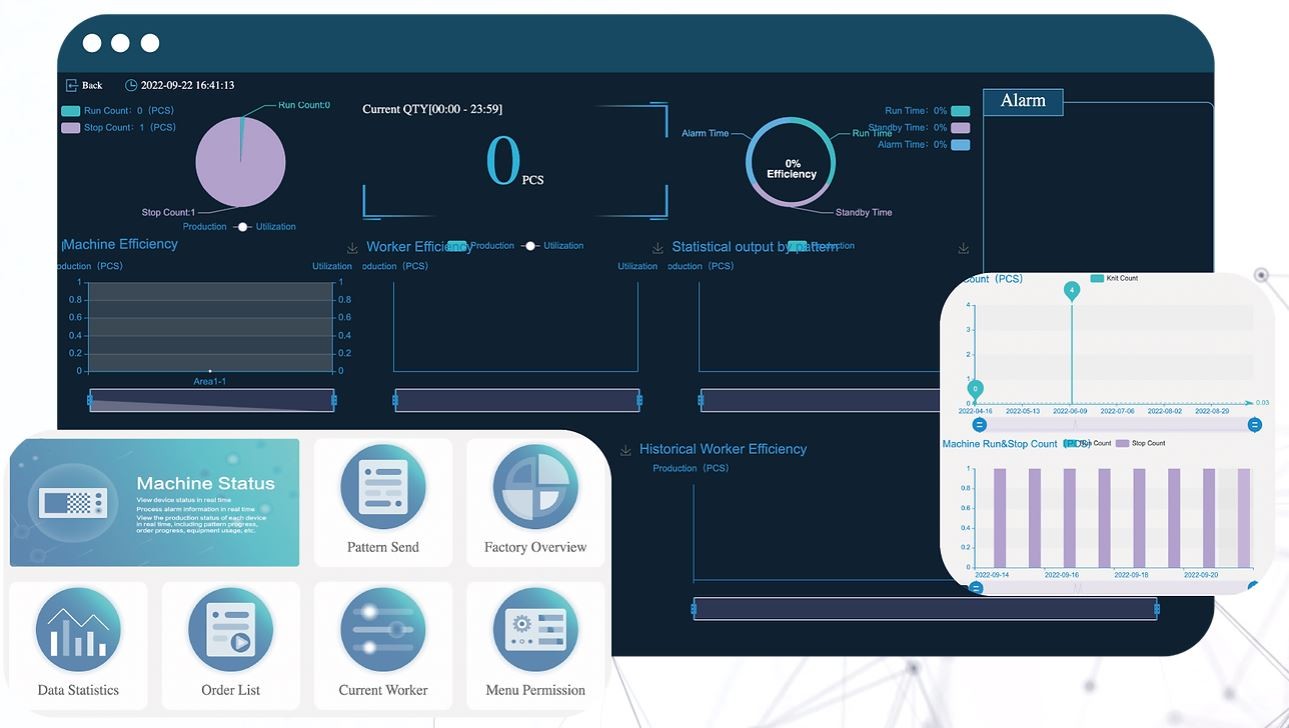
Task: Open the Menu Permission icon
Action: coord(535,630)
